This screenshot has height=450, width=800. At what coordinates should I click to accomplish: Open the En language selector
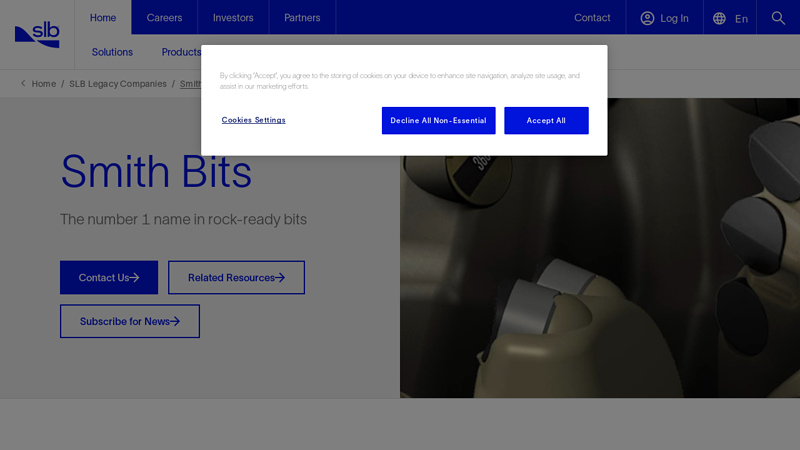[730, 18]
